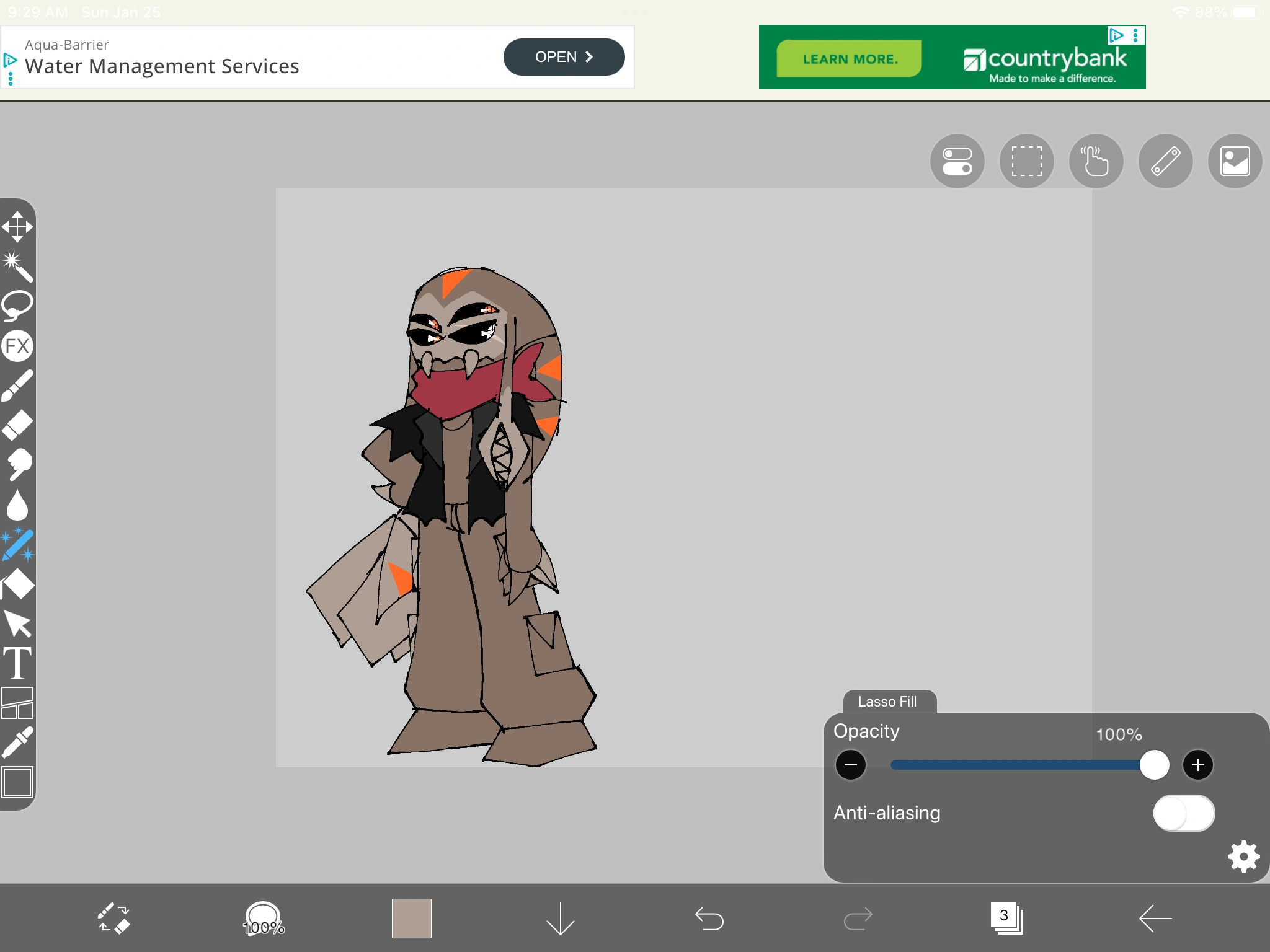The height and width of the screenshot is (952, 1270).
Task: Click the LEARN MORE button
Action: 850,59
